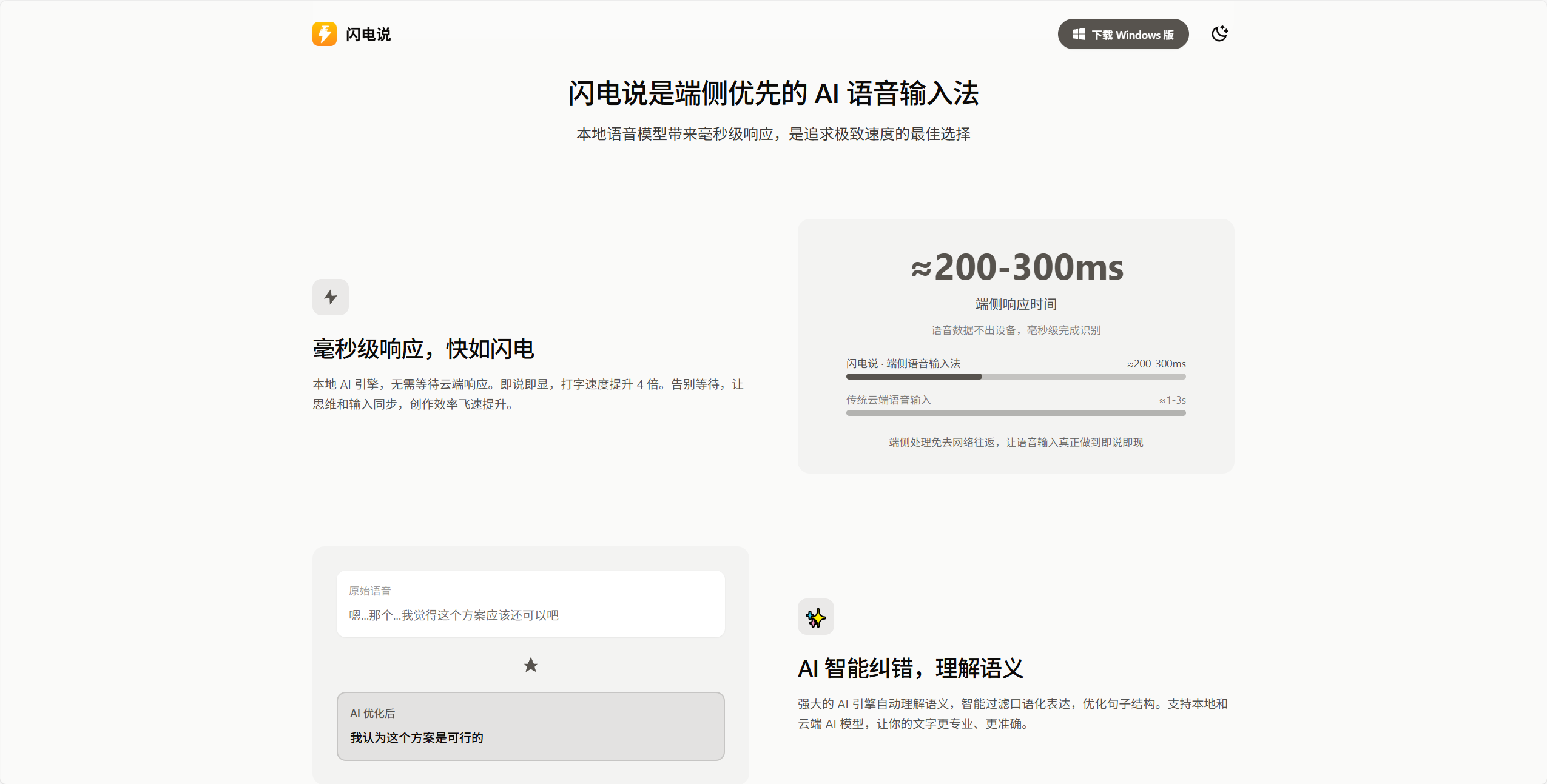Click the 下载 Windows 版 download button
The width and height of the screenshot is (1547, 784).
pyautogui.click(x=1123, y=35)
